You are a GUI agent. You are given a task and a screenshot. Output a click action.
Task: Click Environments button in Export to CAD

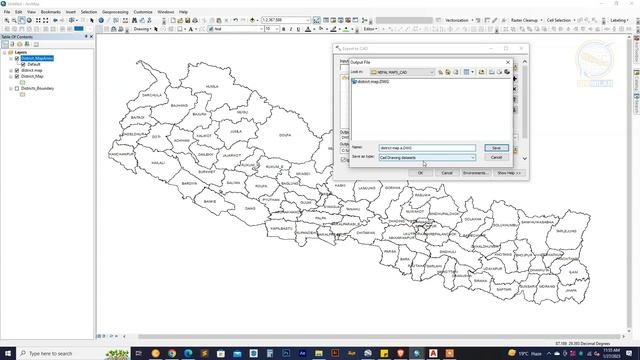coord(476,173)
